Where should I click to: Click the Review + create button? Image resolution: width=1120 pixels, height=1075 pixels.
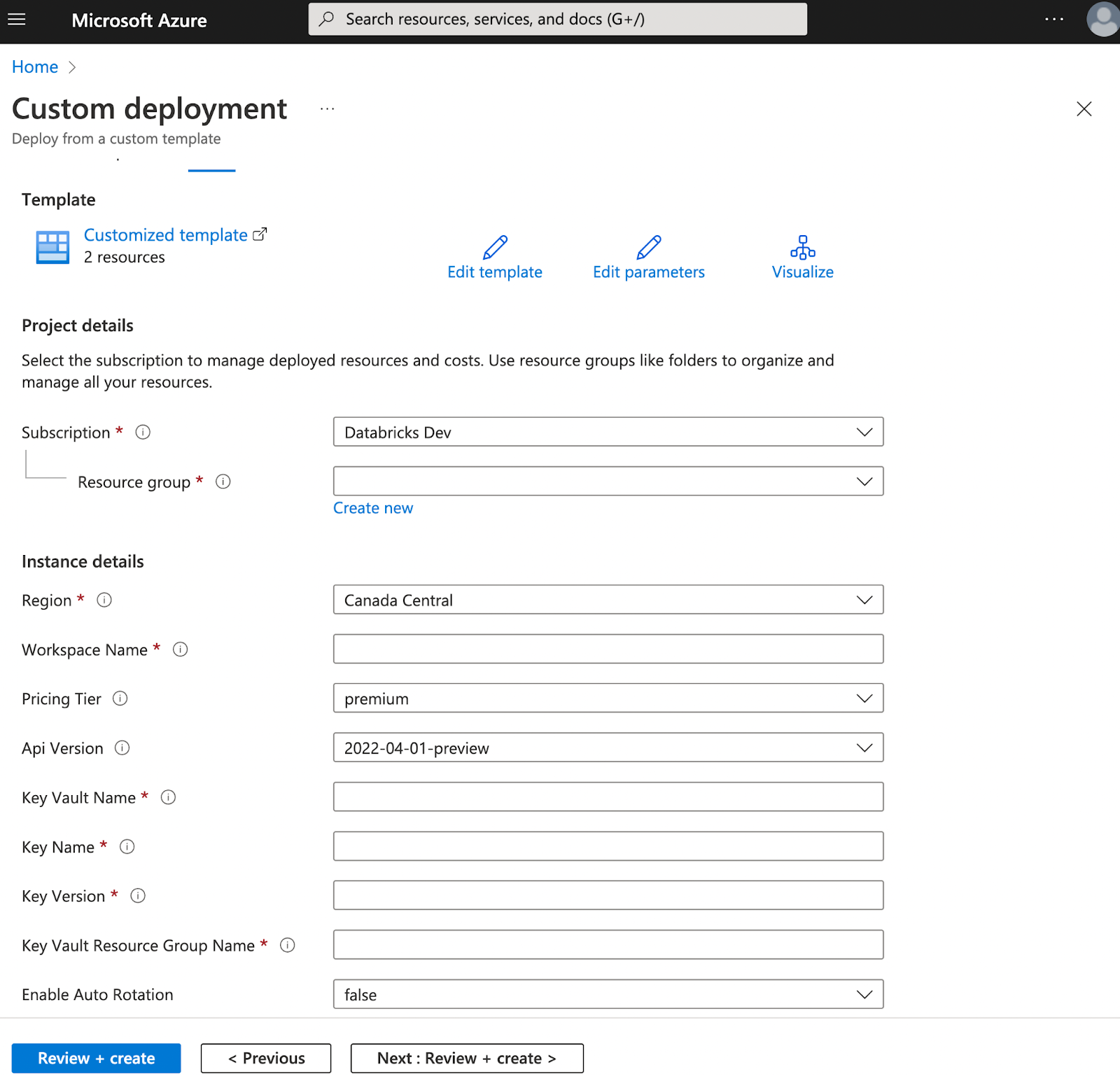click(96, 1058)
